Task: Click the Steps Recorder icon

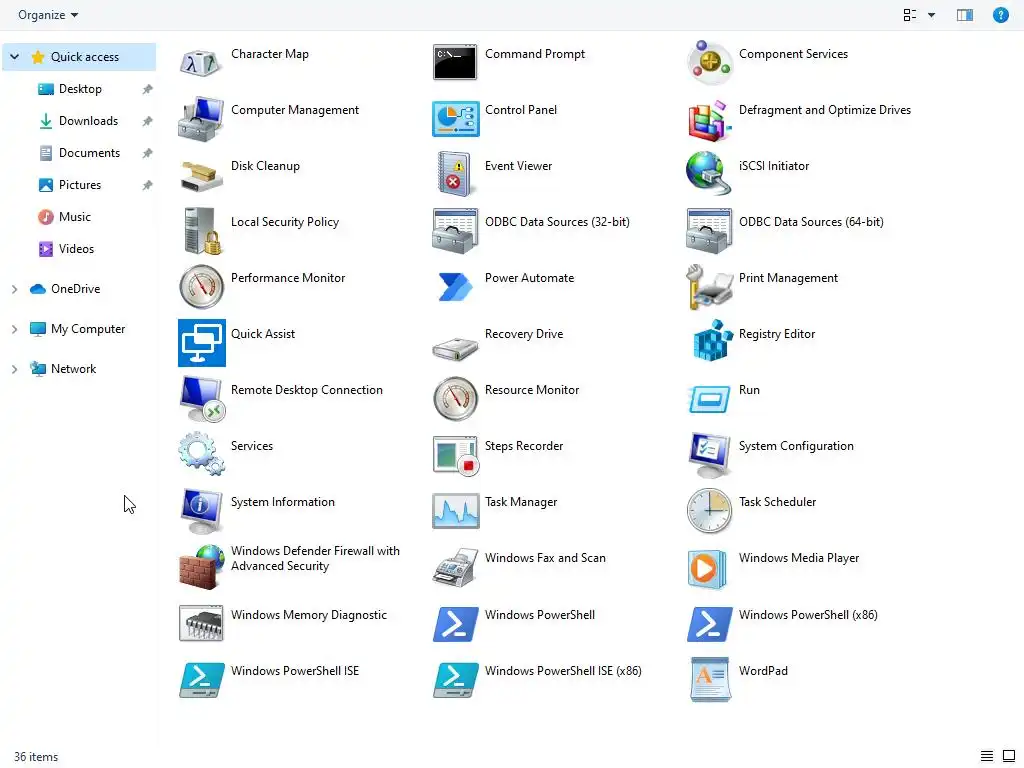Action: tap(456, 455)
